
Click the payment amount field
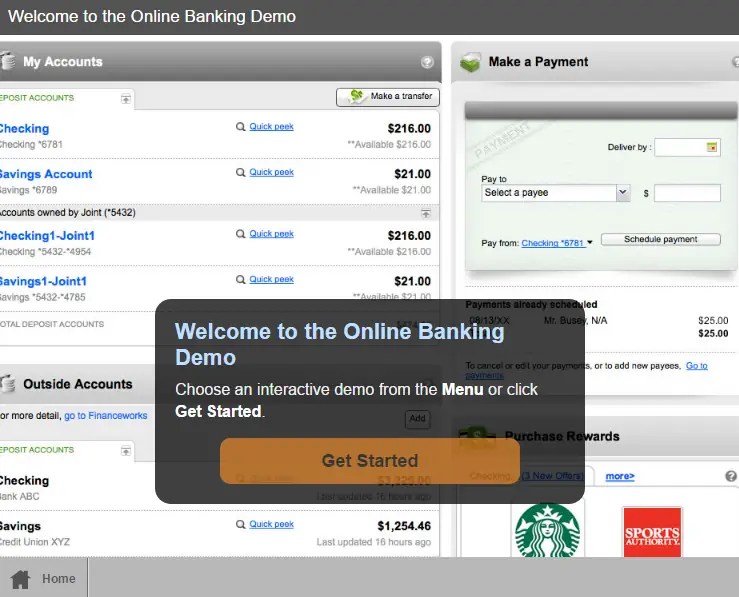pyautogui.click(x=687, y=193)
